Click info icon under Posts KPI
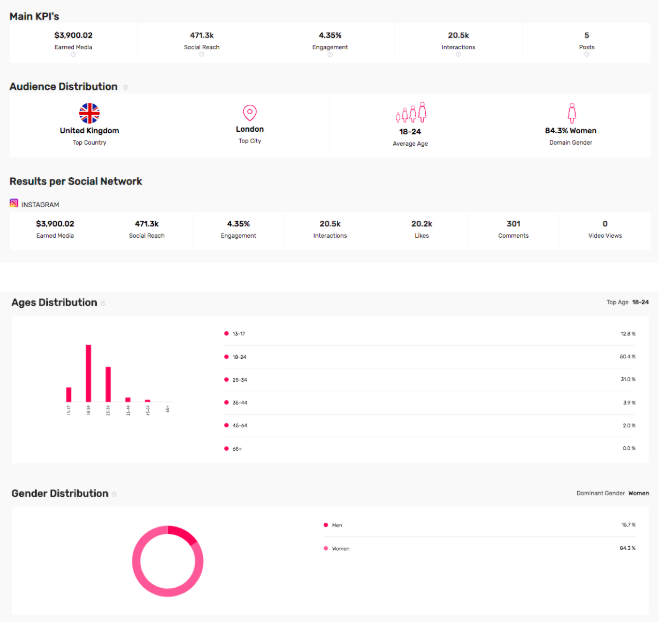 (x=586, y=54)
